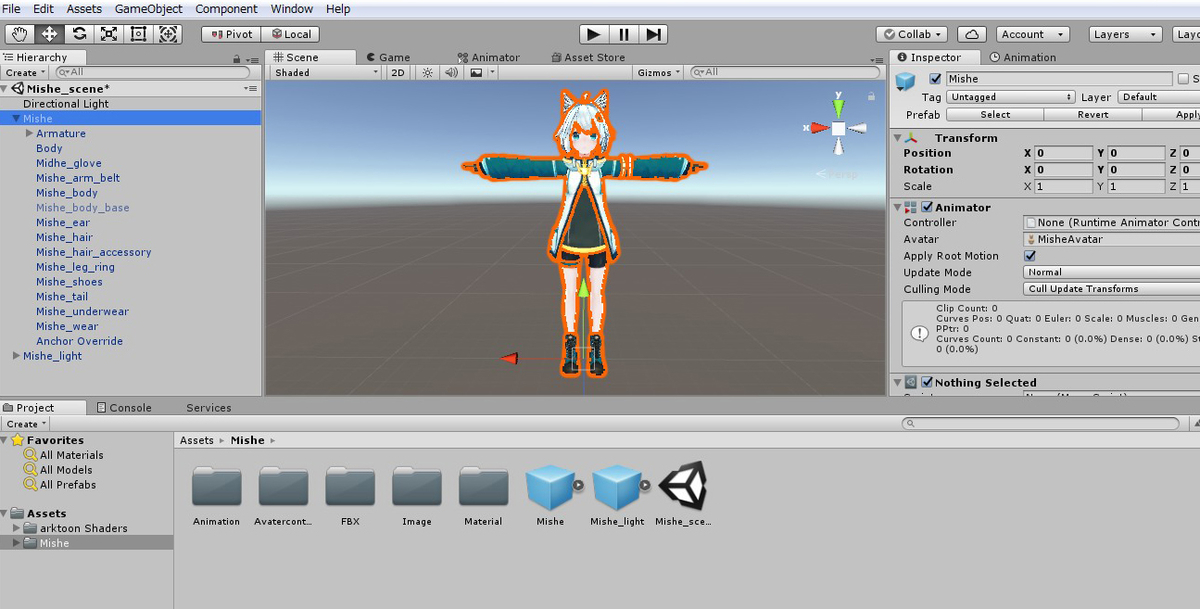This screenshot has height=609, width=1200.
Task: Toggle scene audio speaker icon
Action: [451, 72]
